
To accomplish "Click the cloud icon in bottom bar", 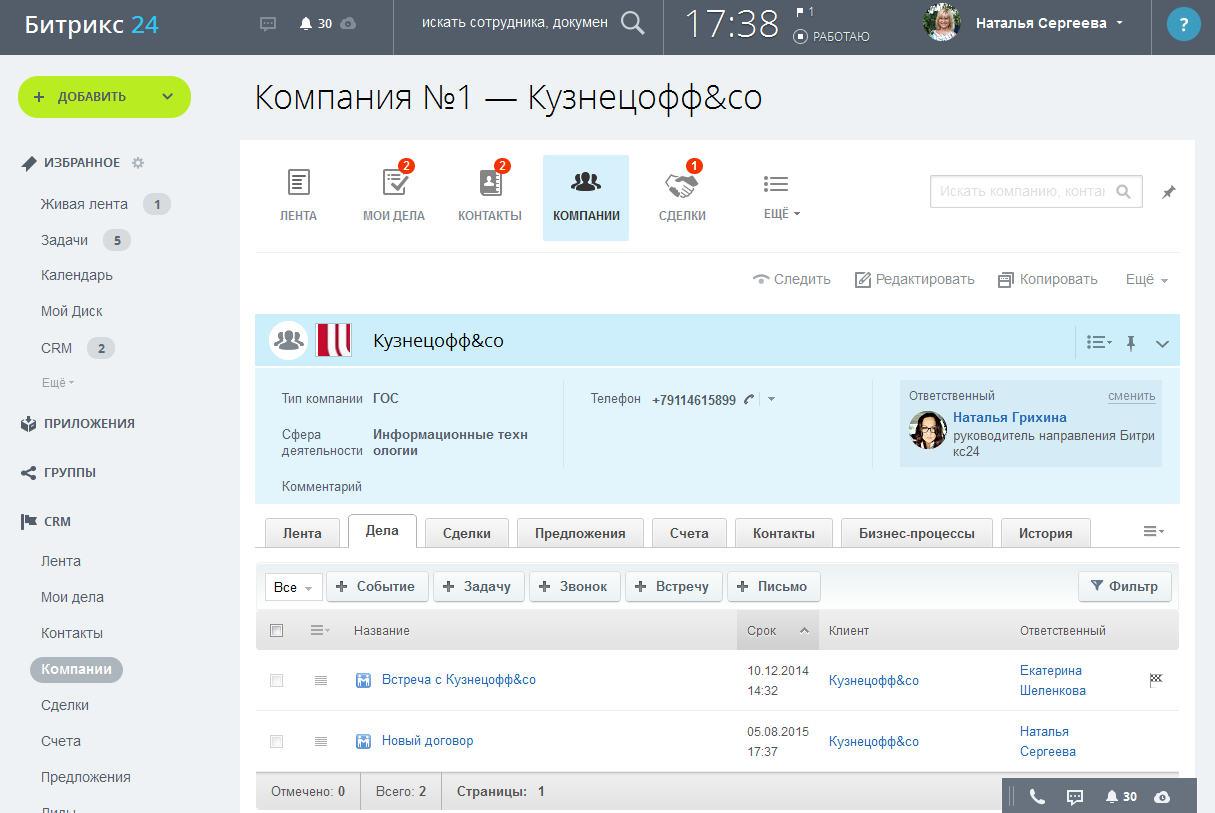I will pos(1162,796).
